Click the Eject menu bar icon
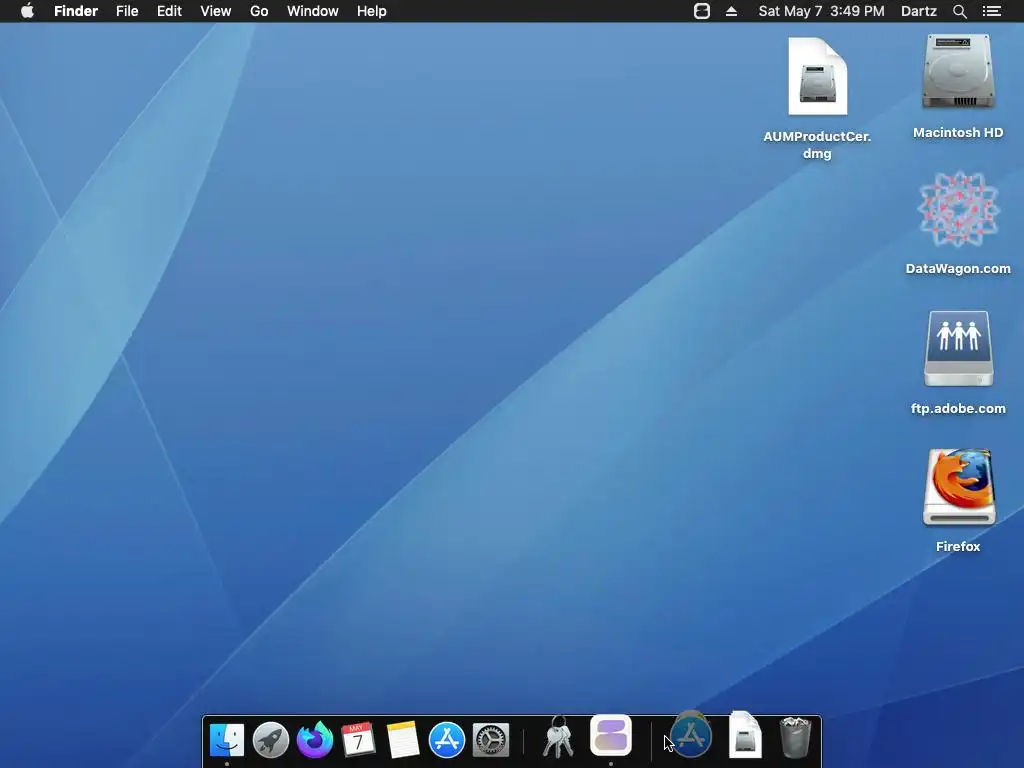This screenshot has height=768, width=1024. click(731, 11)
